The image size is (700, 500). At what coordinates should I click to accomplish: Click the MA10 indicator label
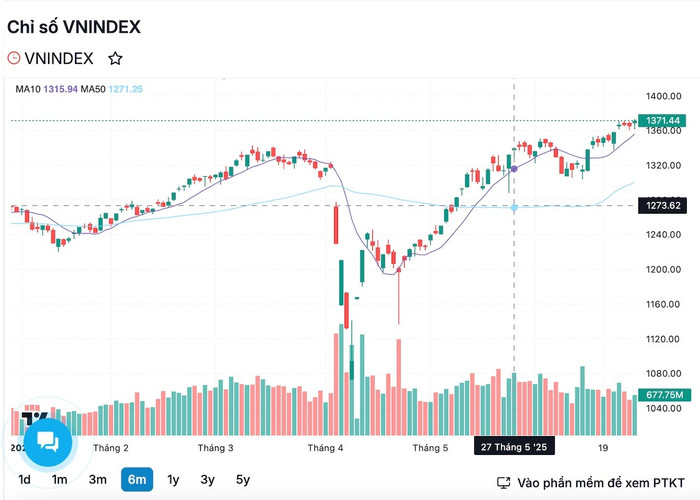[x=28, y=89]
